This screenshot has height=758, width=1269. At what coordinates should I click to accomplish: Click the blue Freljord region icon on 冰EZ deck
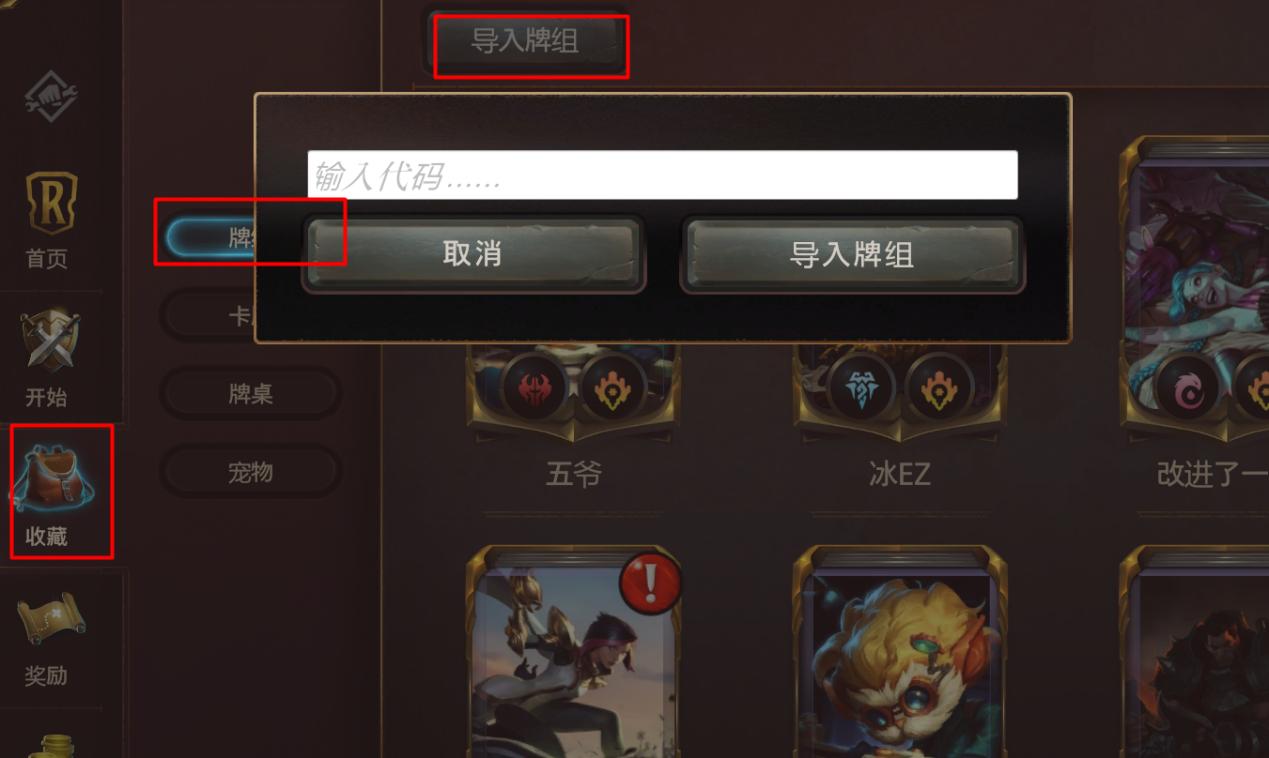860,388
